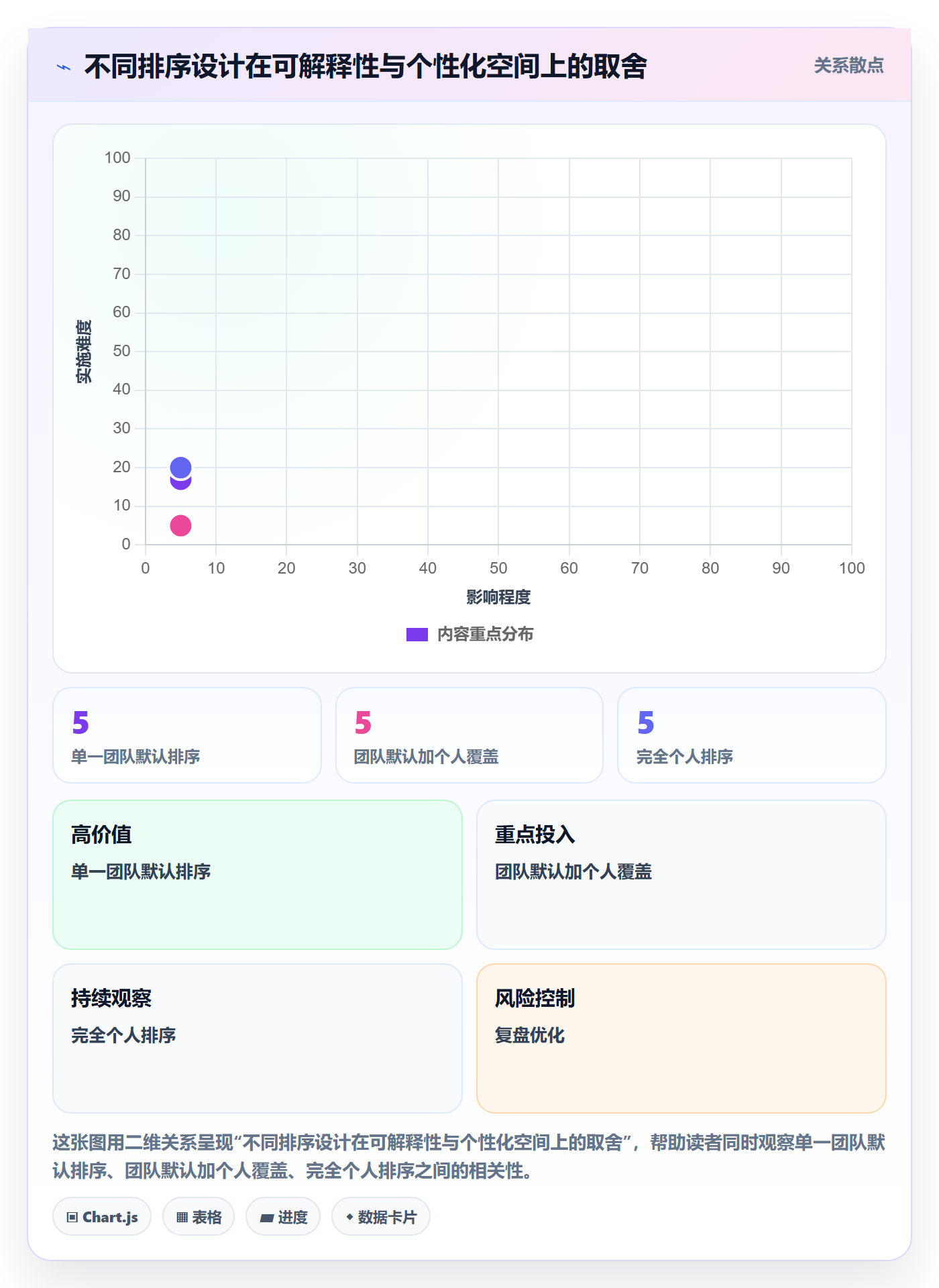Click the Chart.js tag square icon
The width and height of the screenshot is (939, 1288).
(72, 1218)
